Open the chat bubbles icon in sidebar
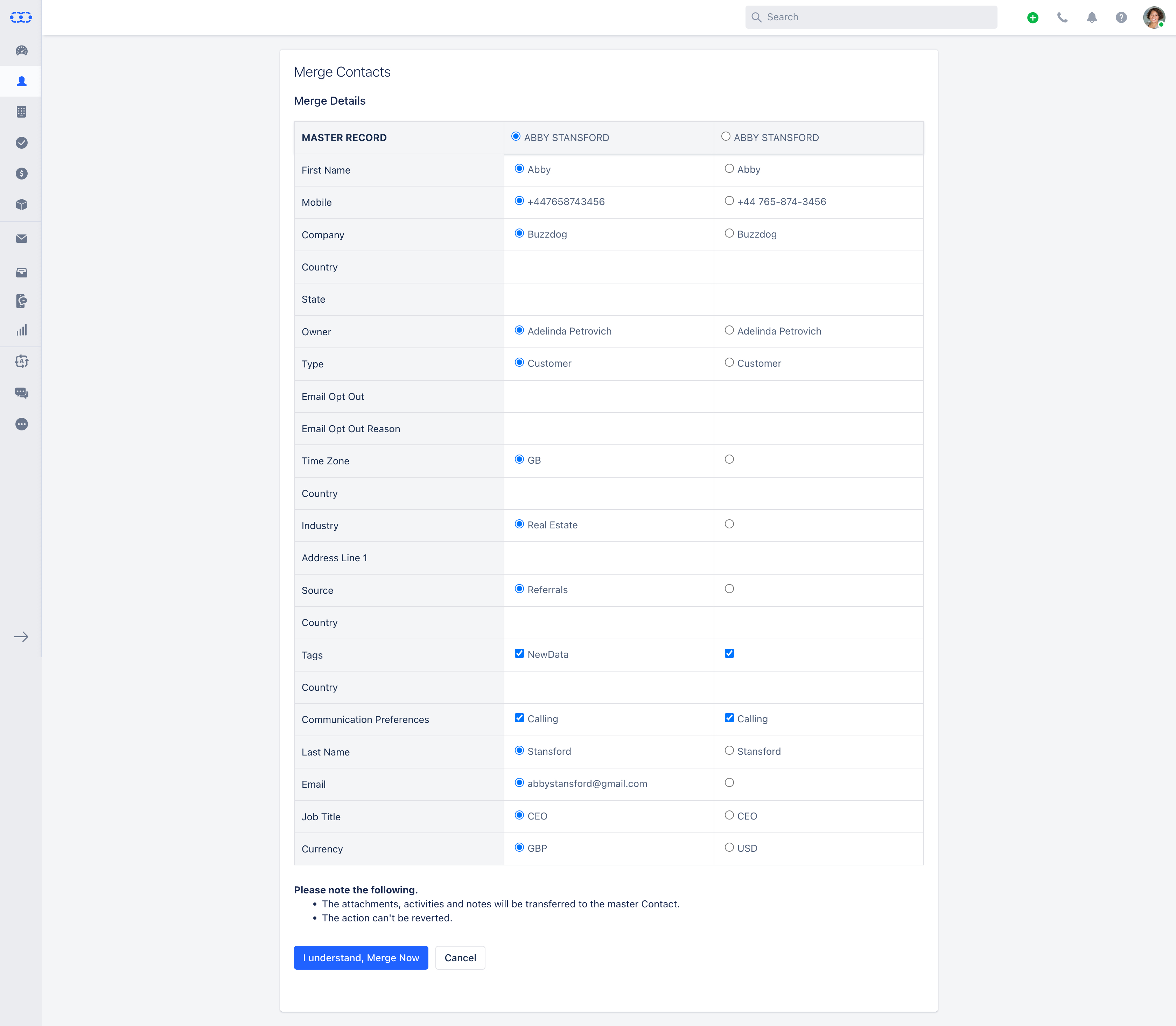The width and height of the screenshot is (1176, 1026). (21, 393)
